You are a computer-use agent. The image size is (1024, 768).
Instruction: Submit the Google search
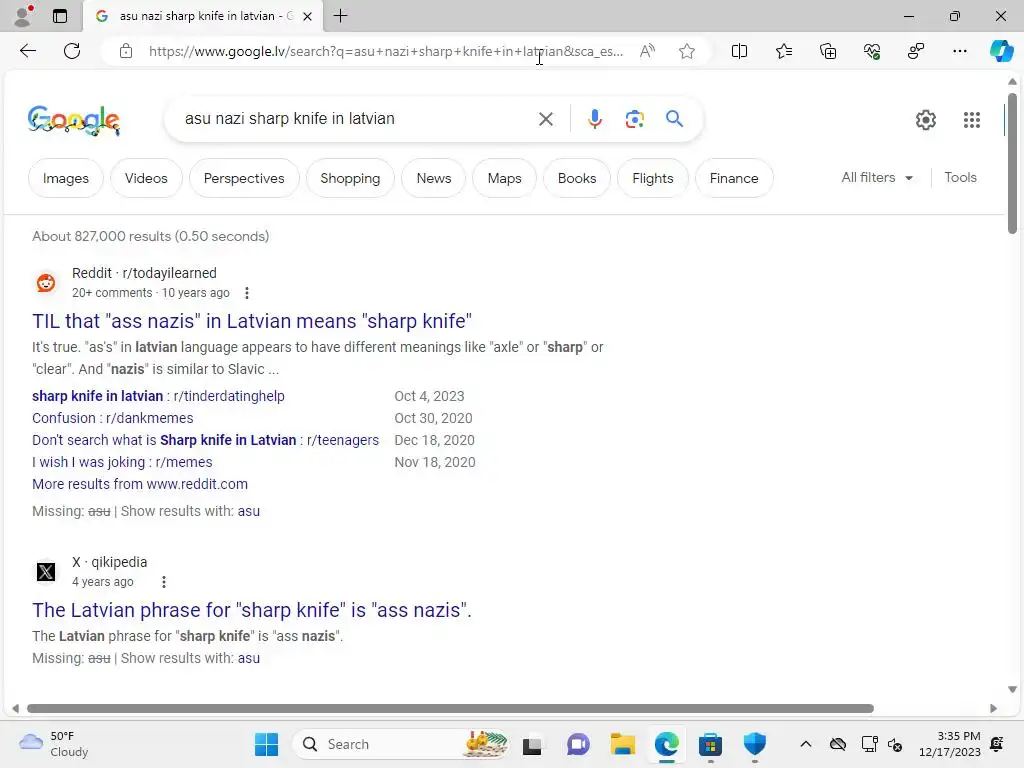(674, 119)
